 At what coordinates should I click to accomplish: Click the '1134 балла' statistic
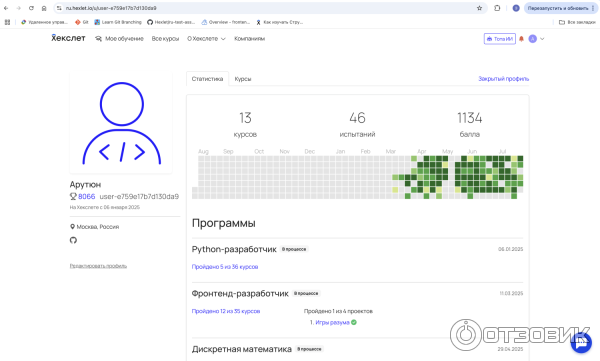click(x=470, y=124)
